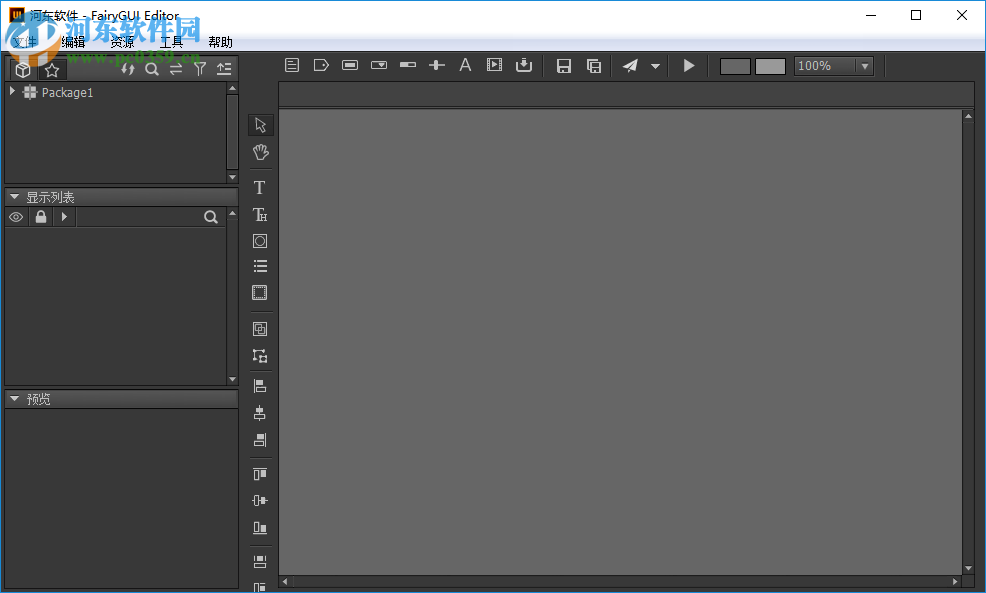The height and width of the screenshot is (593, 986).
Task: Toggle the filter in the package panel
Action: (x=200, y=69)
